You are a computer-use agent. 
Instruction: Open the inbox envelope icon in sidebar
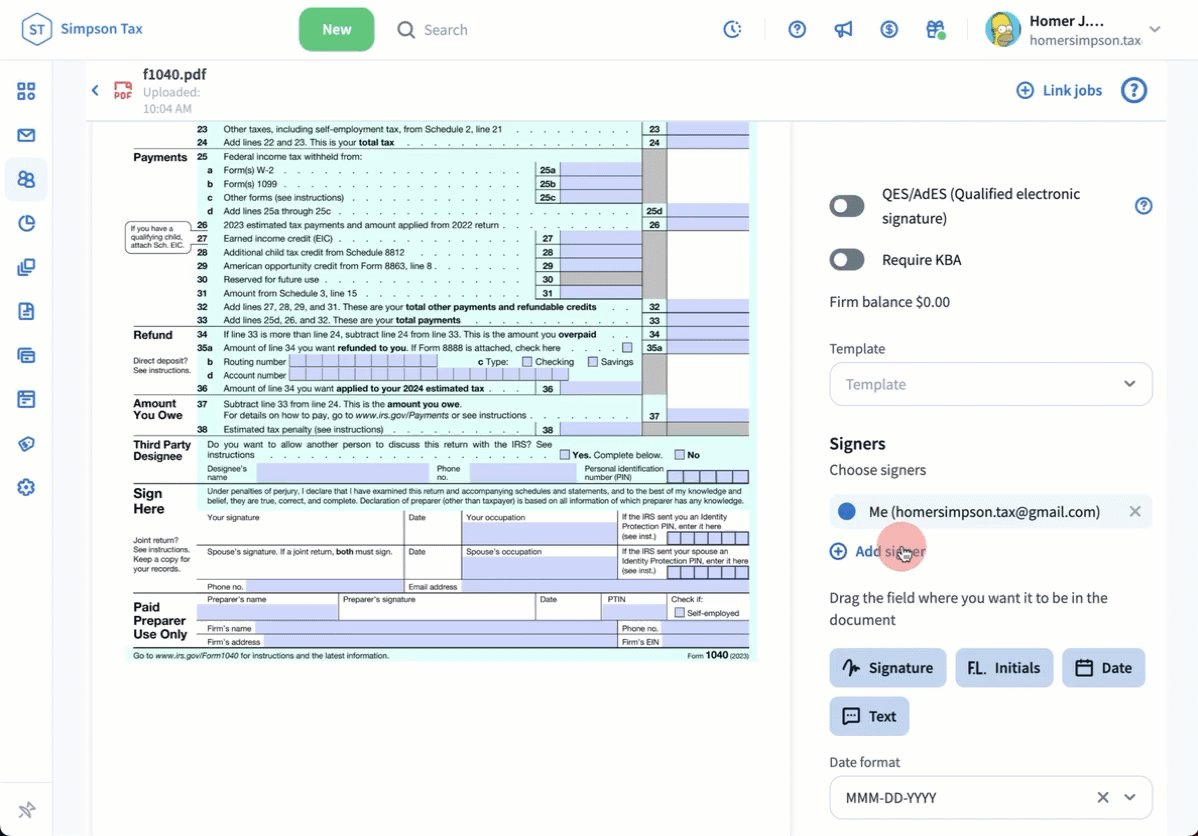point(26,135)
